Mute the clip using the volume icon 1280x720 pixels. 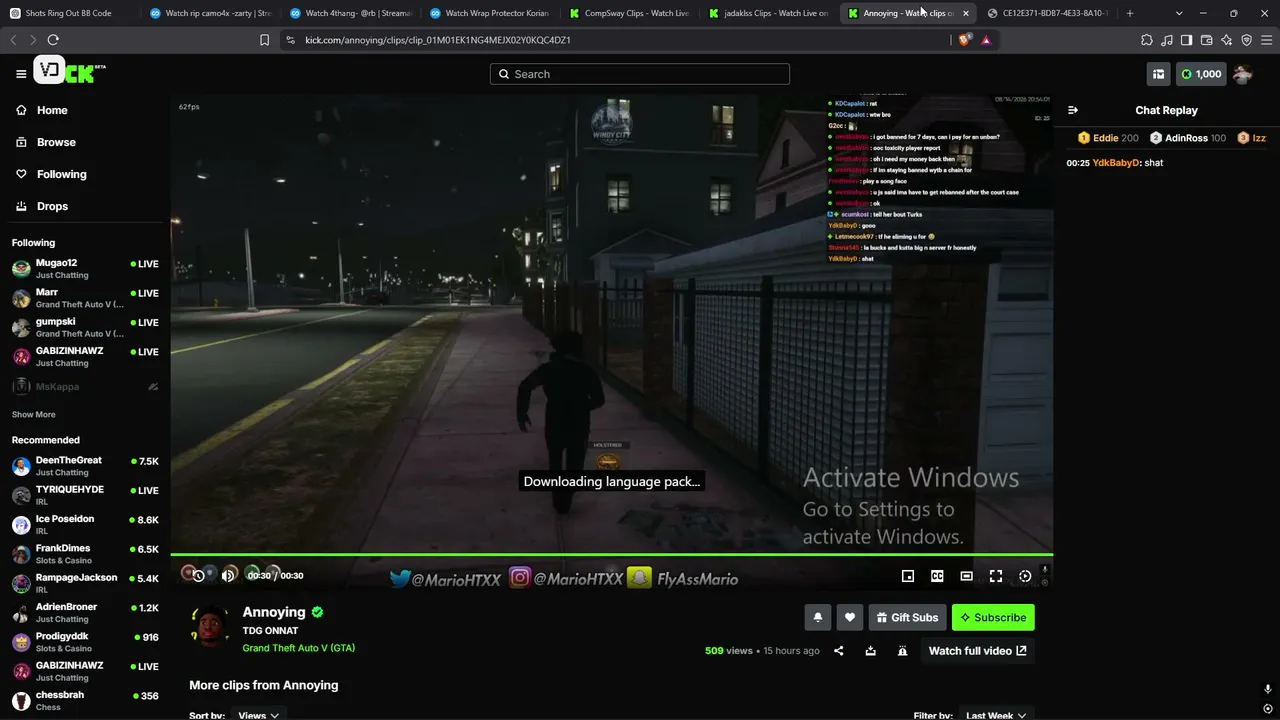[229, 575]
